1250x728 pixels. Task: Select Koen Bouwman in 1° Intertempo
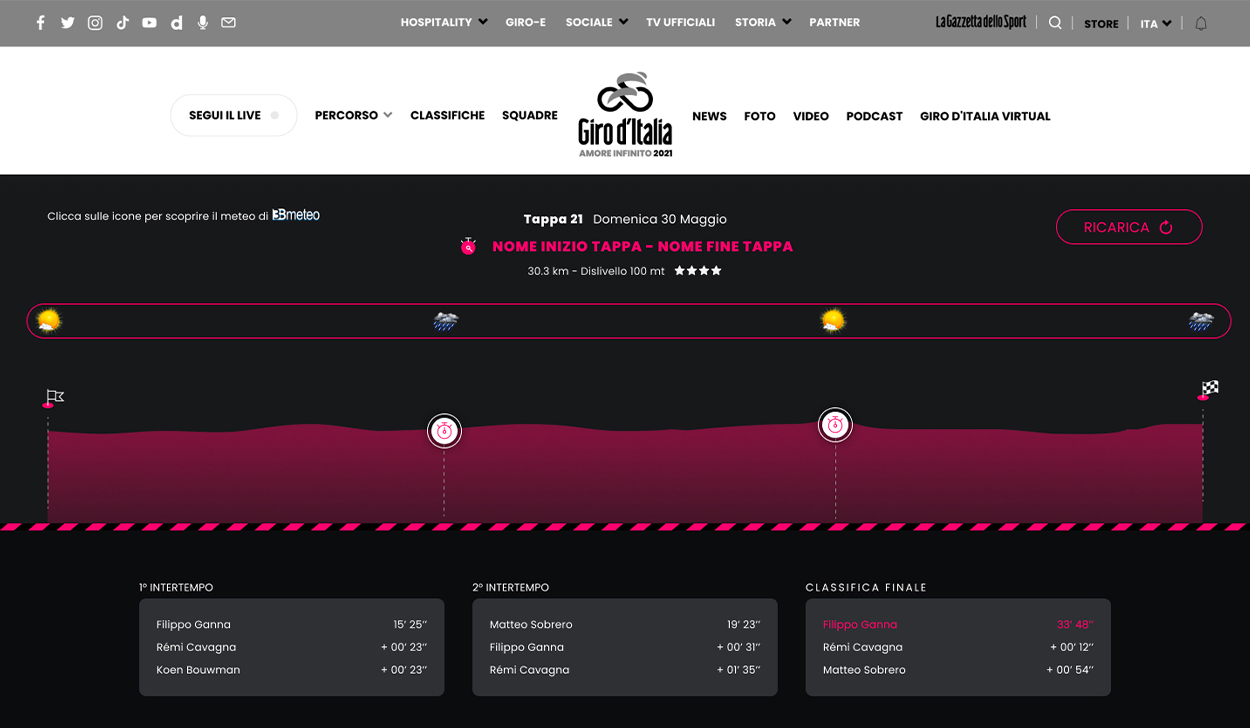click(x=198, y=670)
